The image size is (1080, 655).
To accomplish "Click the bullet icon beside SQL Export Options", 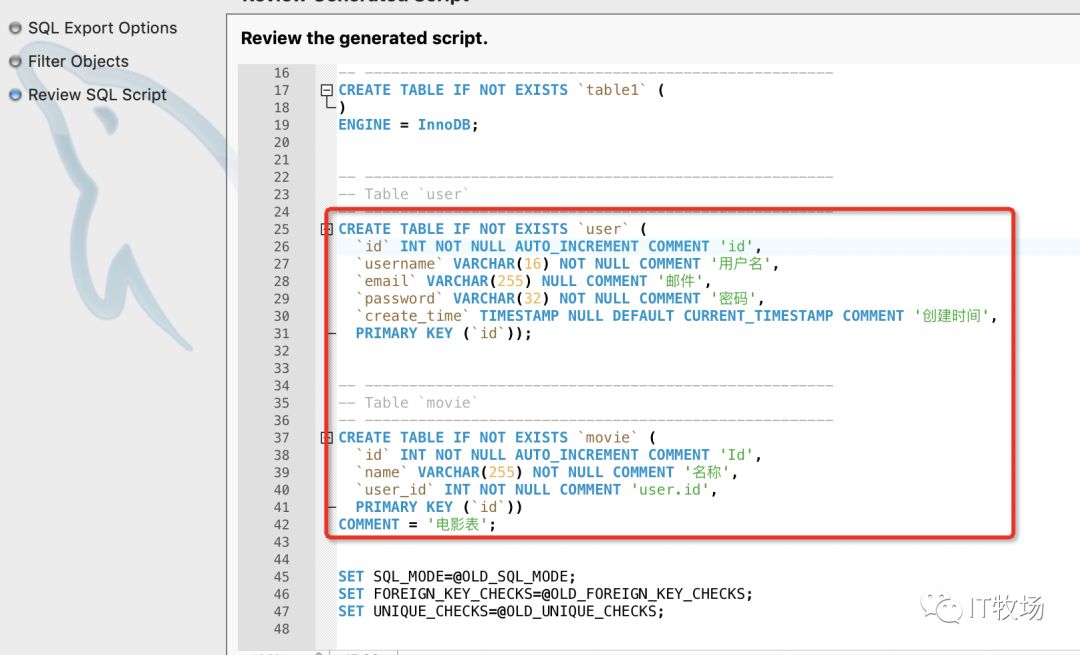I will 14,28.
